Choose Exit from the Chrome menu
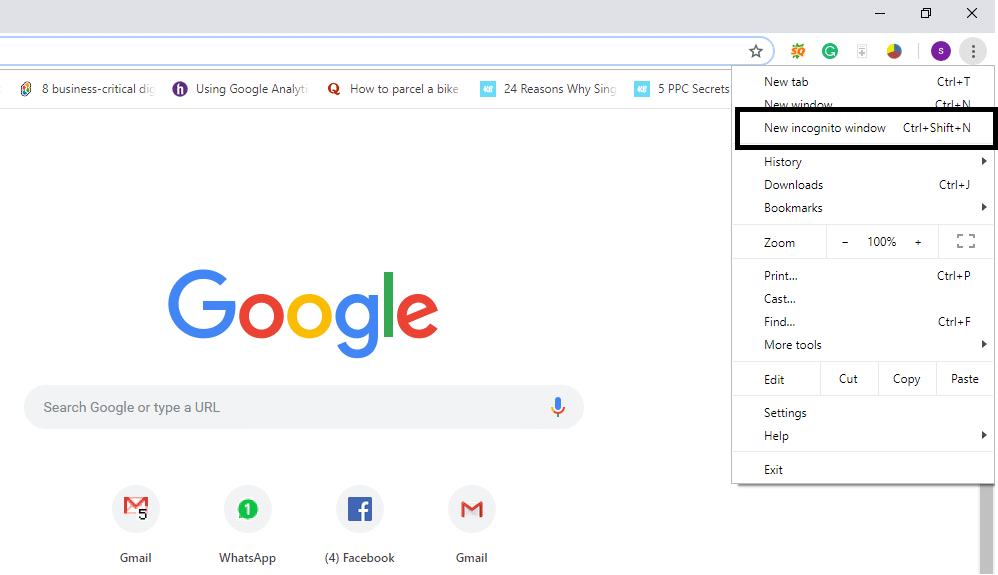The image size is (998, 575). pos(863,469)
